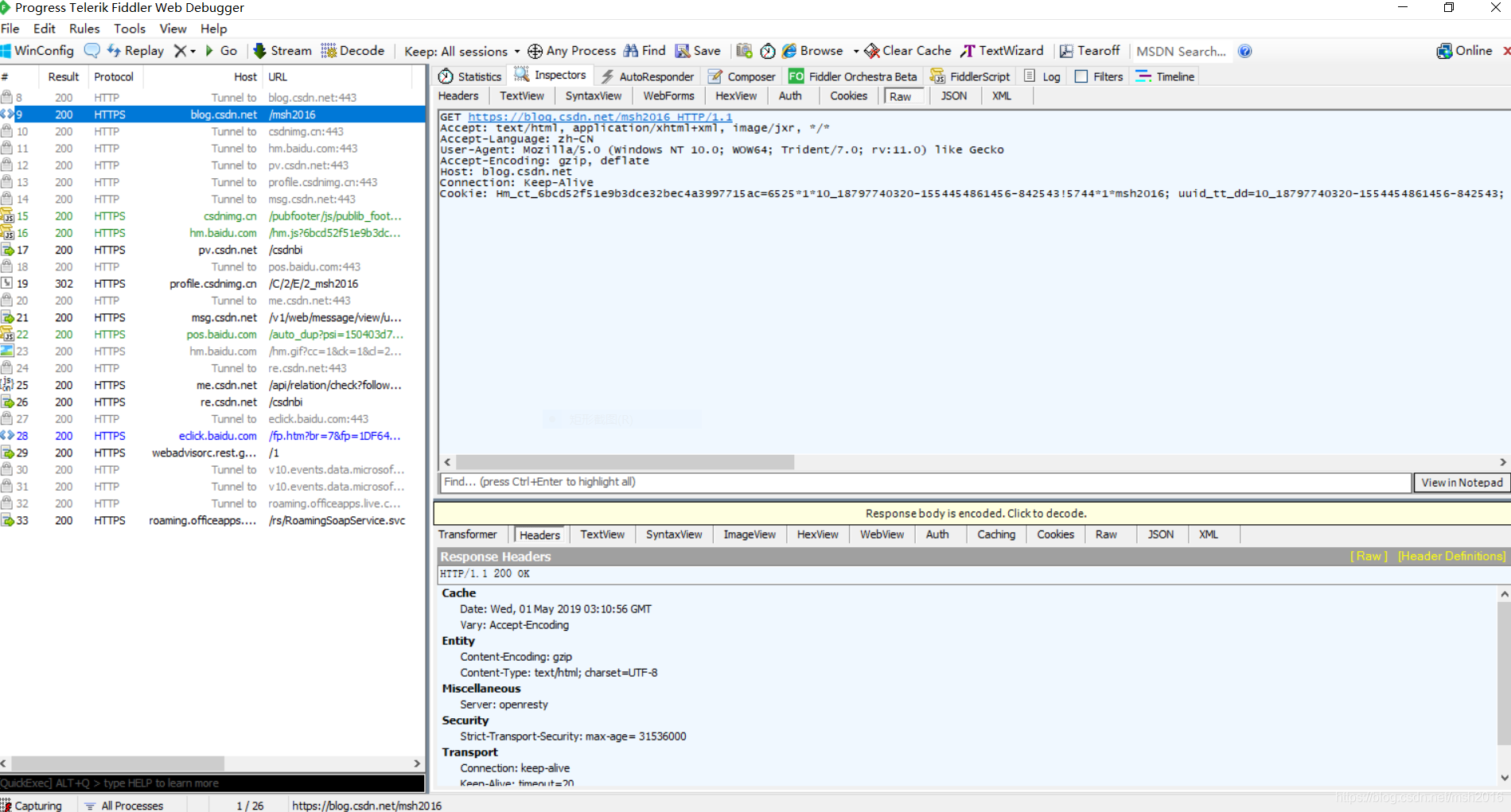The height and width of the screenshot is (812, 1511).
Task: Open response Transformer tab
Action: click(x=468, y=534)
